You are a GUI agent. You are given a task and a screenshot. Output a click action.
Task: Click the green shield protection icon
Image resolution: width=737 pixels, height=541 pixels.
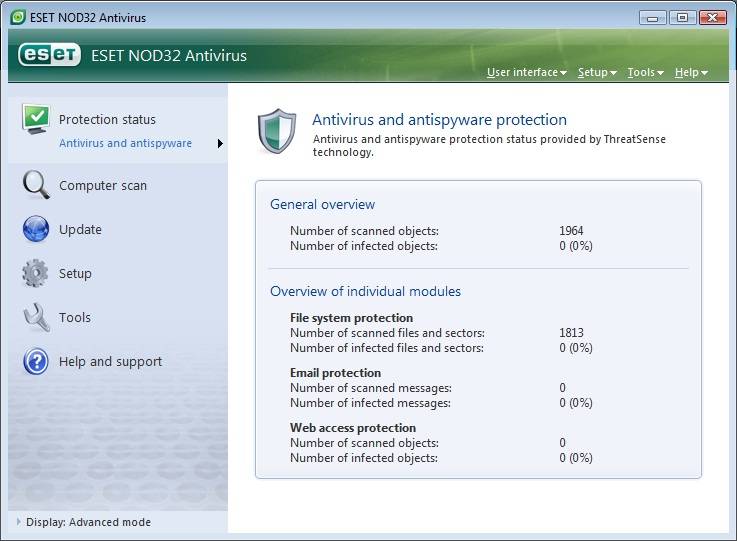tap(277, 131)
